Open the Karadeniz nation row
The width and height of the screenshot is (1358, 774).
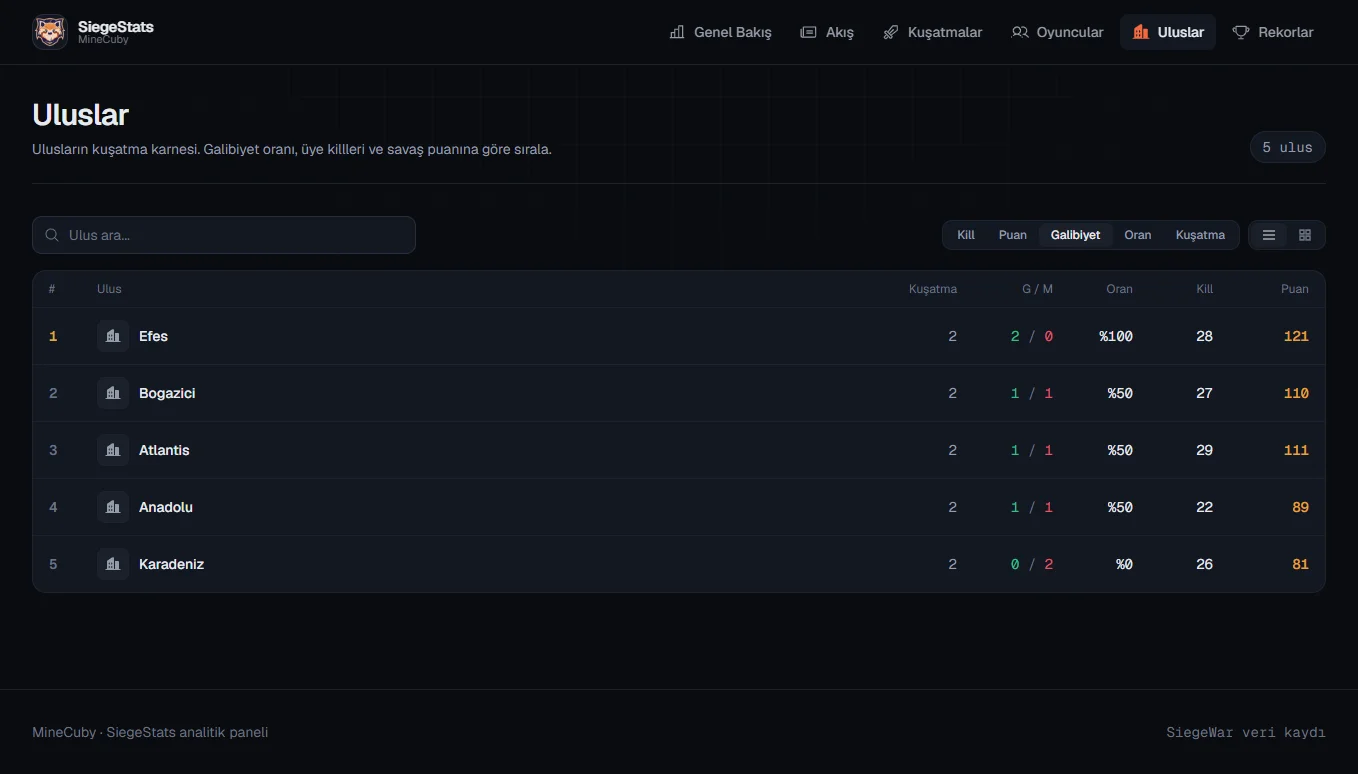click(679, 564)
